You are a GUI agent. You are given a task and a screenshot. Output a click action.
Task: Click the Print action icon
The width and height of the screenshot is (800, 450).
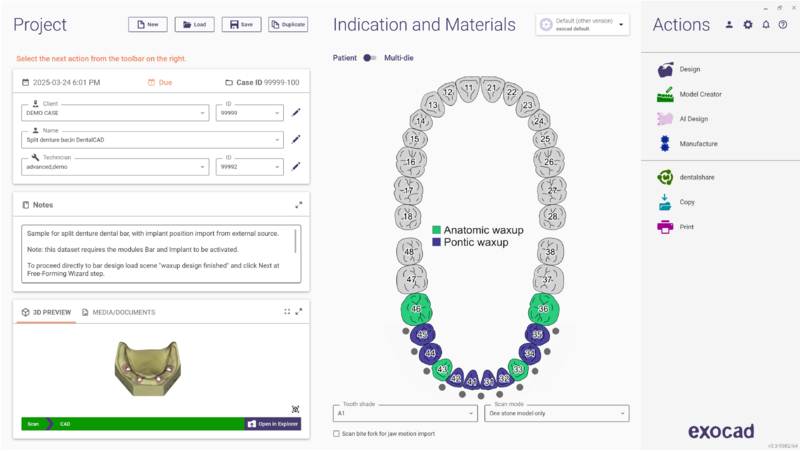(x=665, y=227)
